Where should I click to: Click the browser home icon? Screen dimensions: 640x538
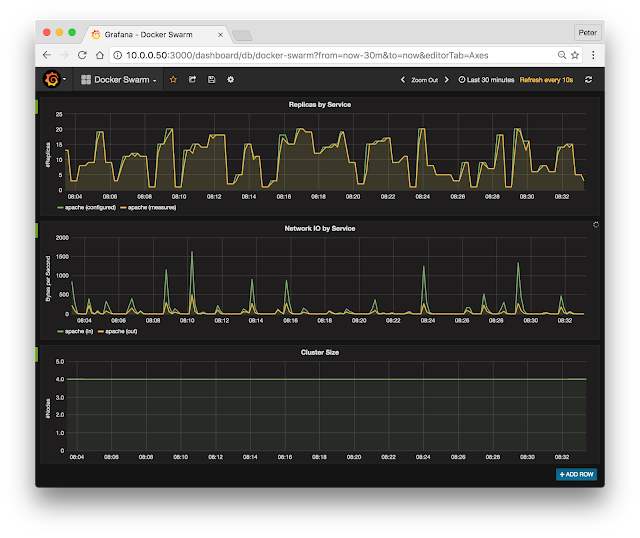[x=100, y=55]
